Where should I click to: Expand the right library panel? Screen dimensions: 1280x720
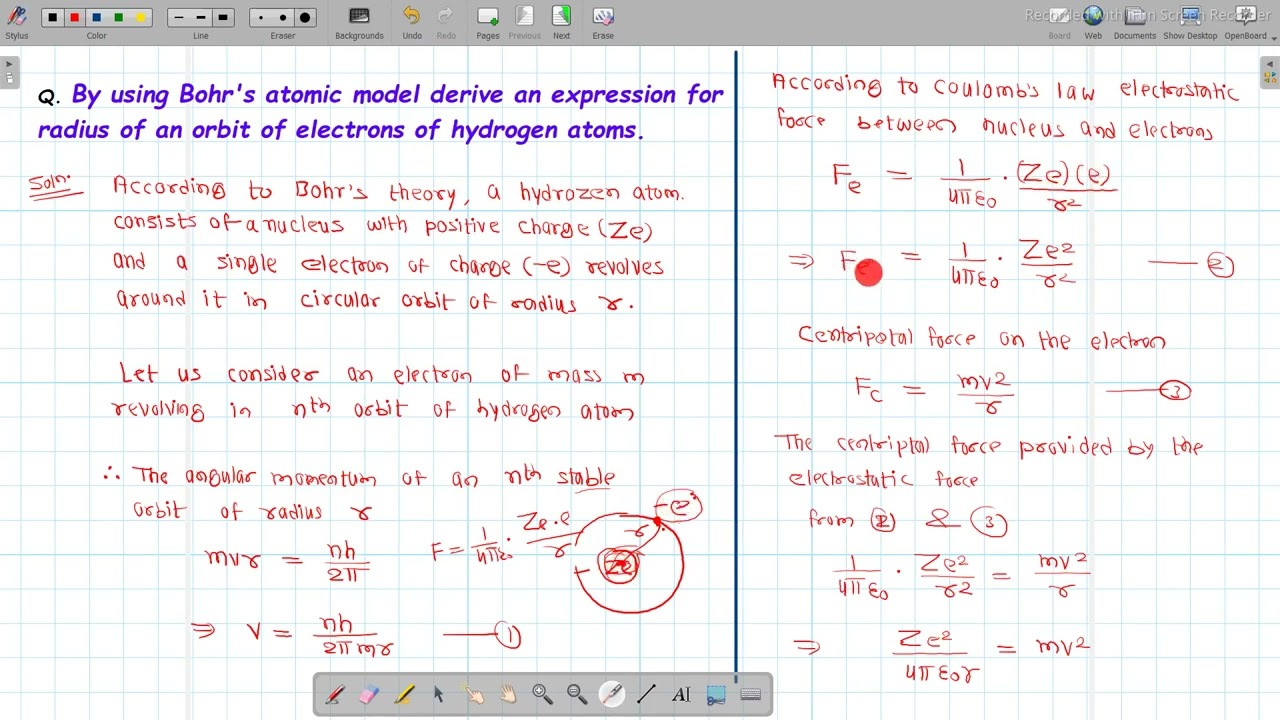pyautogui.click(x=1270, y=72)
